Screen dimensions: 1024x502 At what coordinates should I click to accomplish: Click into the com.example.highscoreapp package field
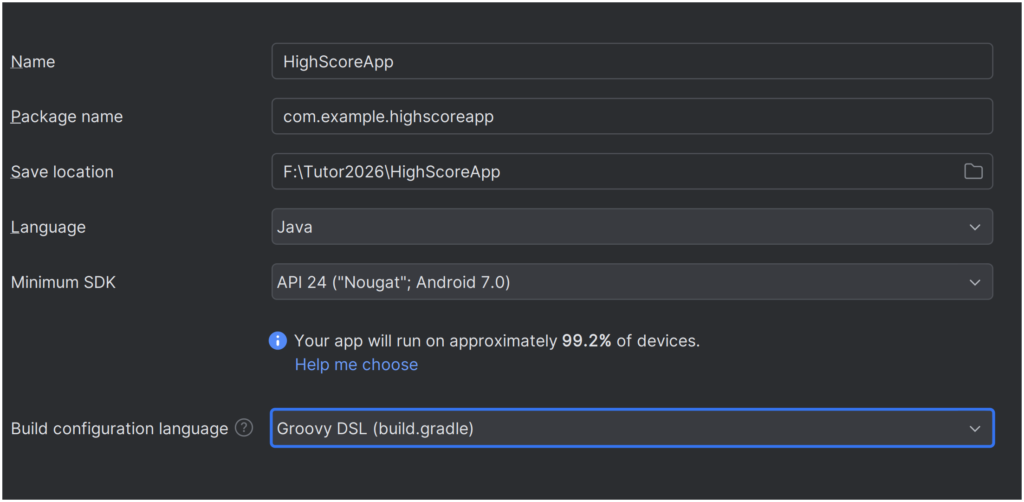(630, 116)
